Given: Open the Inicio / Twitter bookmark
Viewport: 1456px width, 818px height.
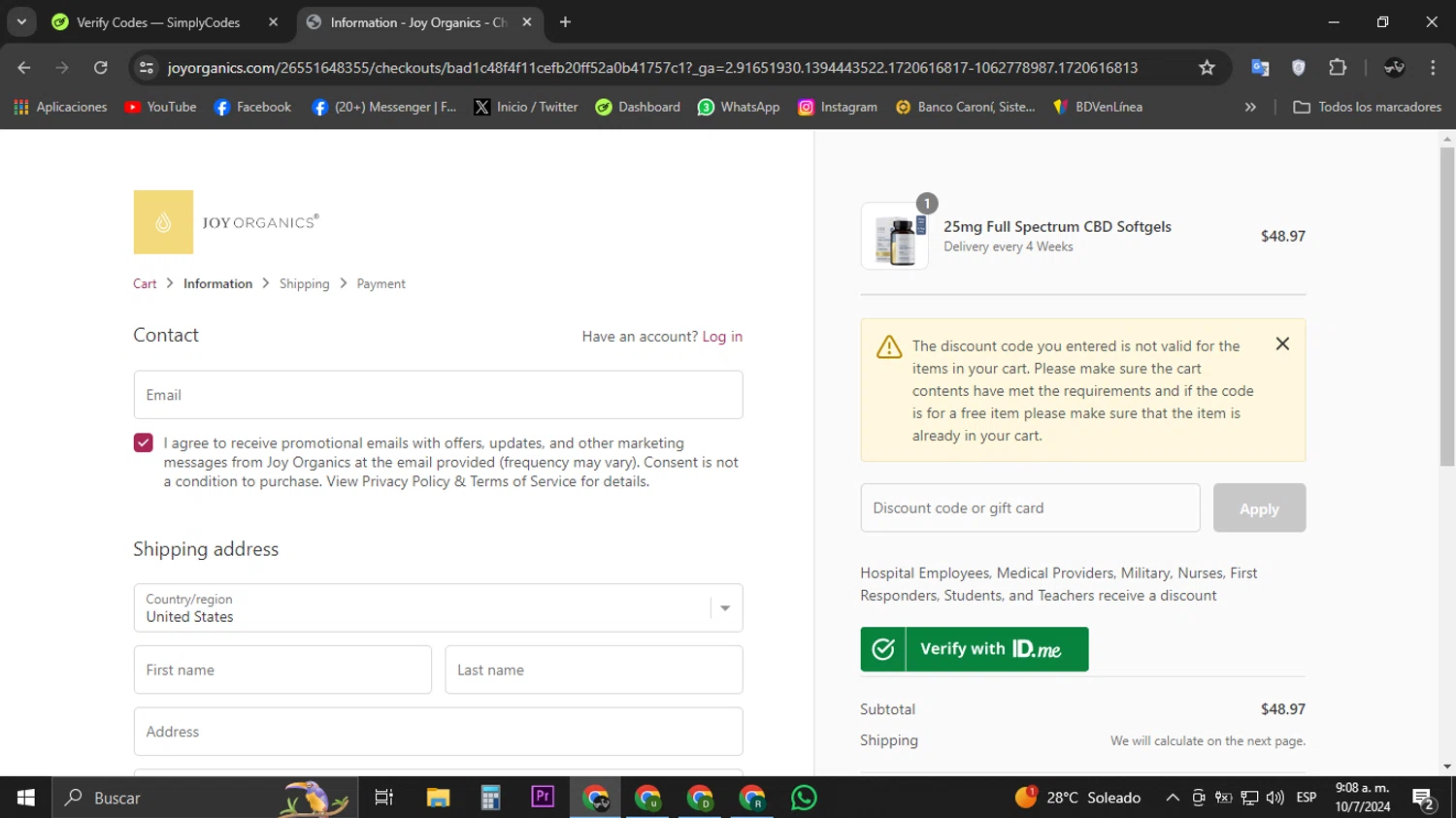Looking at the screenshot, I should [x=525, y=107].
